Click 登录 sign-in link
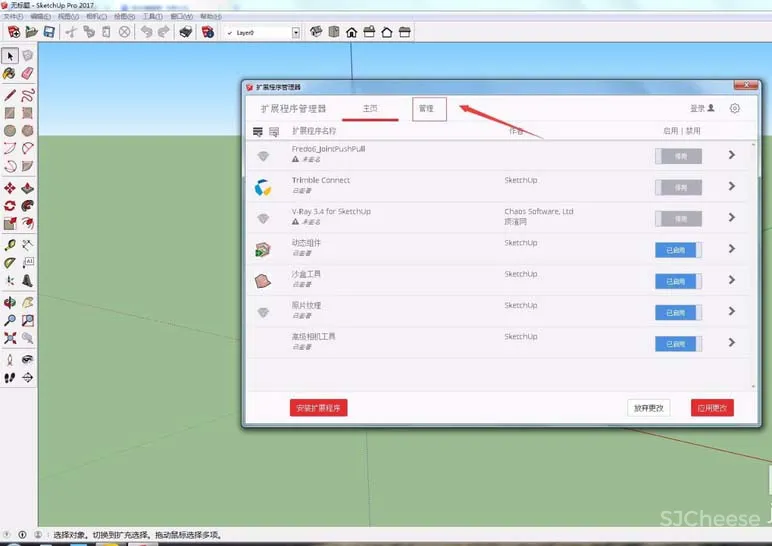772x546 pixels. click(x=702, y=108)
